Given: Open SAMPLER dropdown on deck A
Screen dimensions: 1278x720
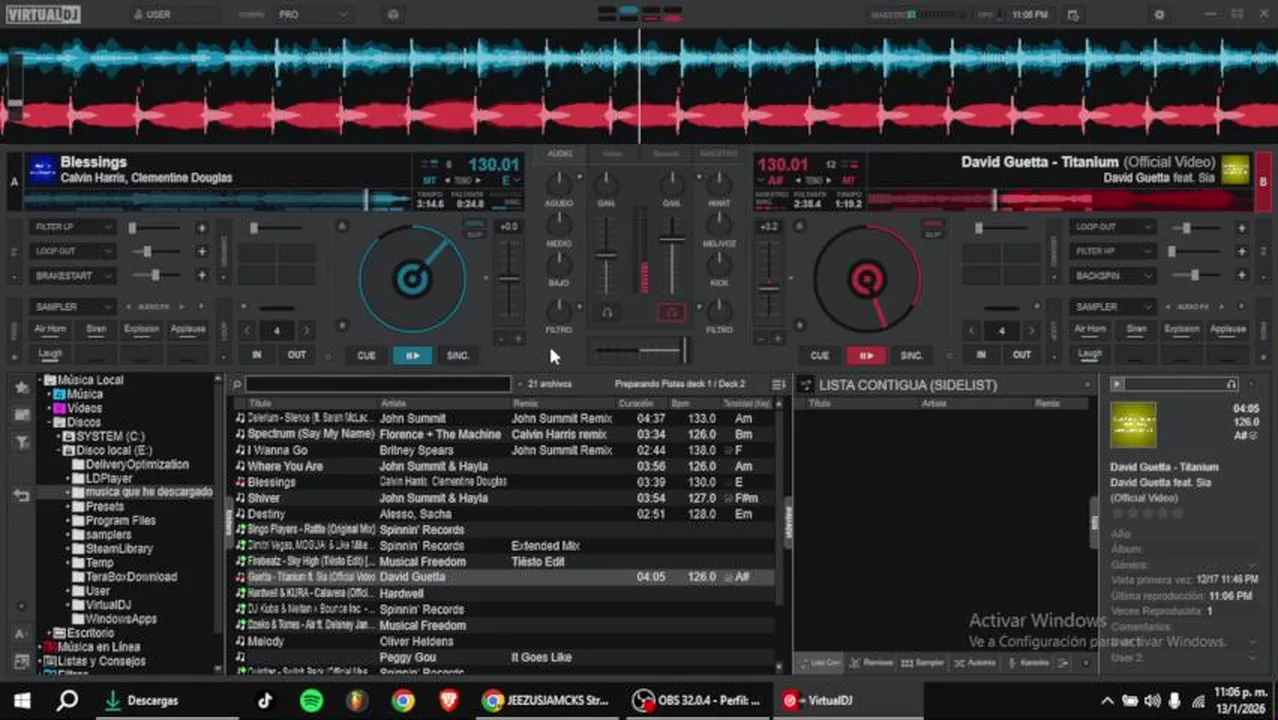Looking at the screenshot, I should (x=72, y=307).
